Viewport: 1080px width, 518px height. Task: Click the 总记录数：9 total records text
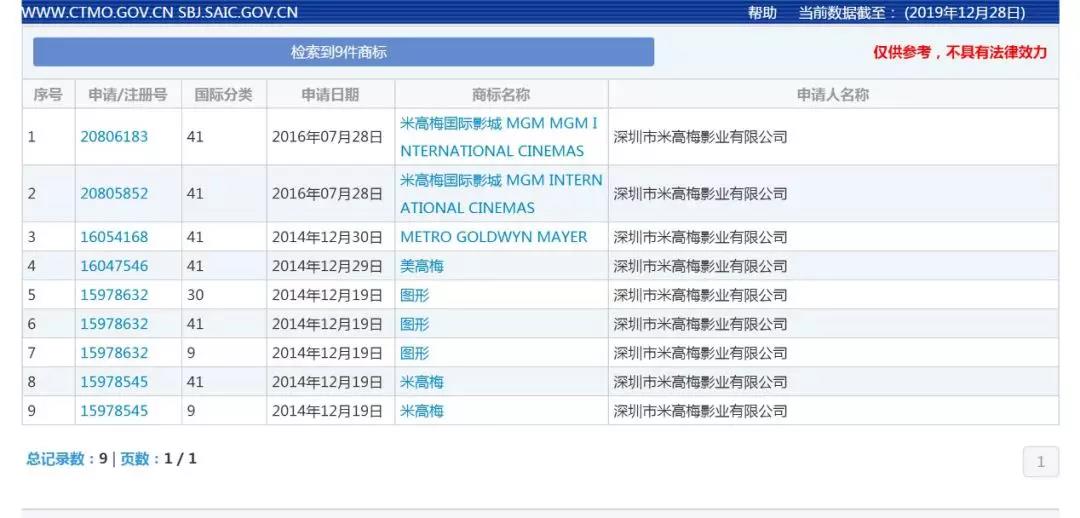pos(67,458)
